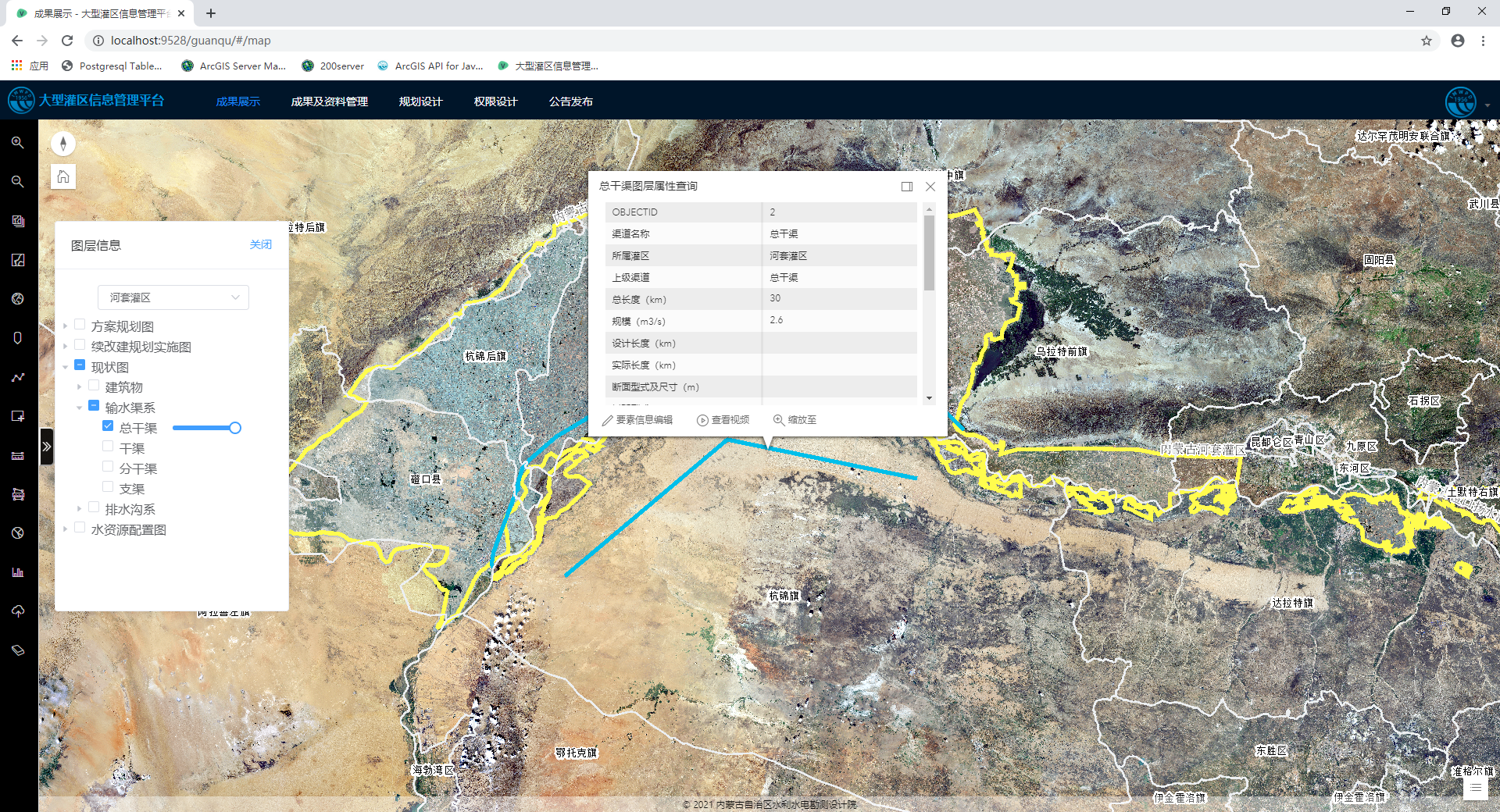The width and height of the screenshot is (1500, 812).
Task: Check the 排水沟系 layer checkbox
Action: pyautogui.click(x=94, y=507)
